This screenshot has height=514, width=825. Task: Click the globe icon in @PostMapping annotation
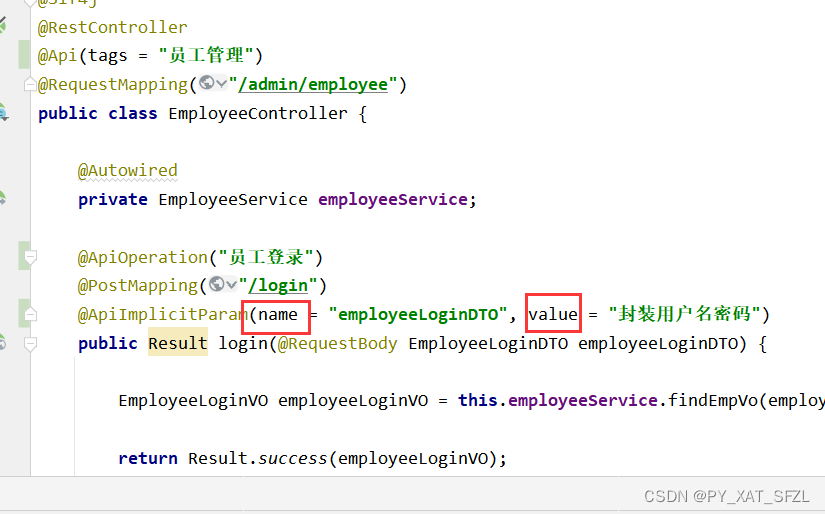click(x=217, y=284)
